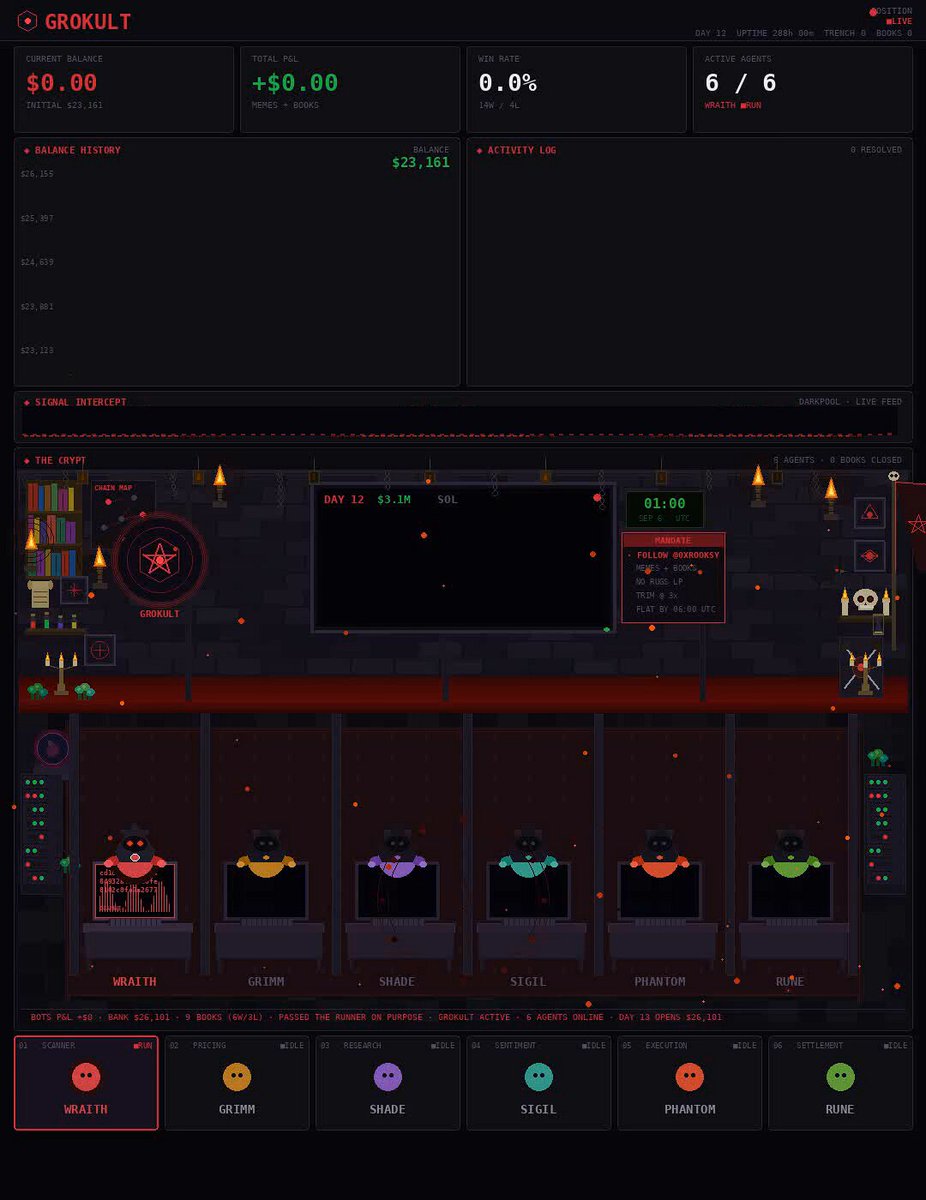Viewport: 926px width, 1200px height.
Task: Click the red LIVE status indicator
Action: tap(899, 21)
